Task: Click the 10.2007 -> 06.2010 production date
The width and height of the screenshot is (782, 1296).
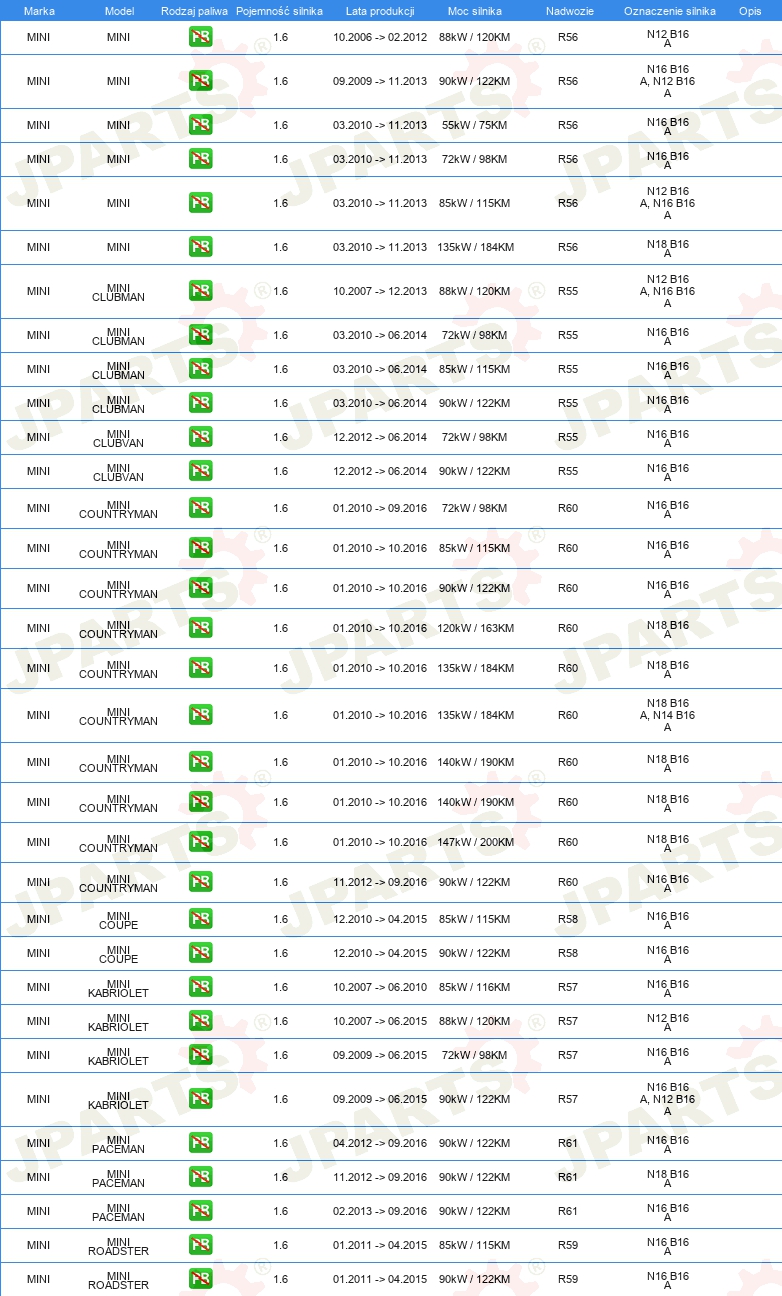Action: (x=380, y=987)
